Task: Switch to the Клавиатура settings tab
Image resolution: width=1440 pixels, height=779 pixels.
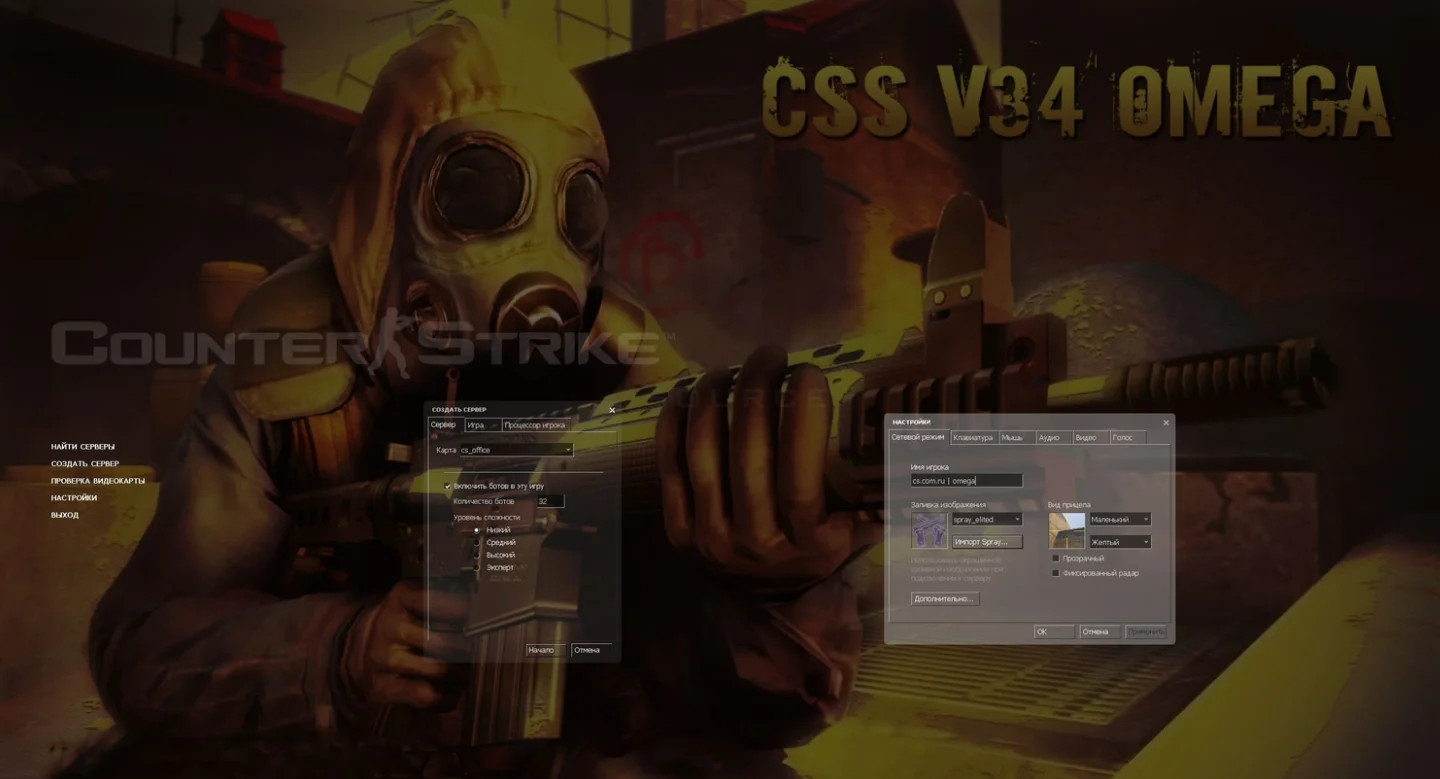Action: click(972, 438)
